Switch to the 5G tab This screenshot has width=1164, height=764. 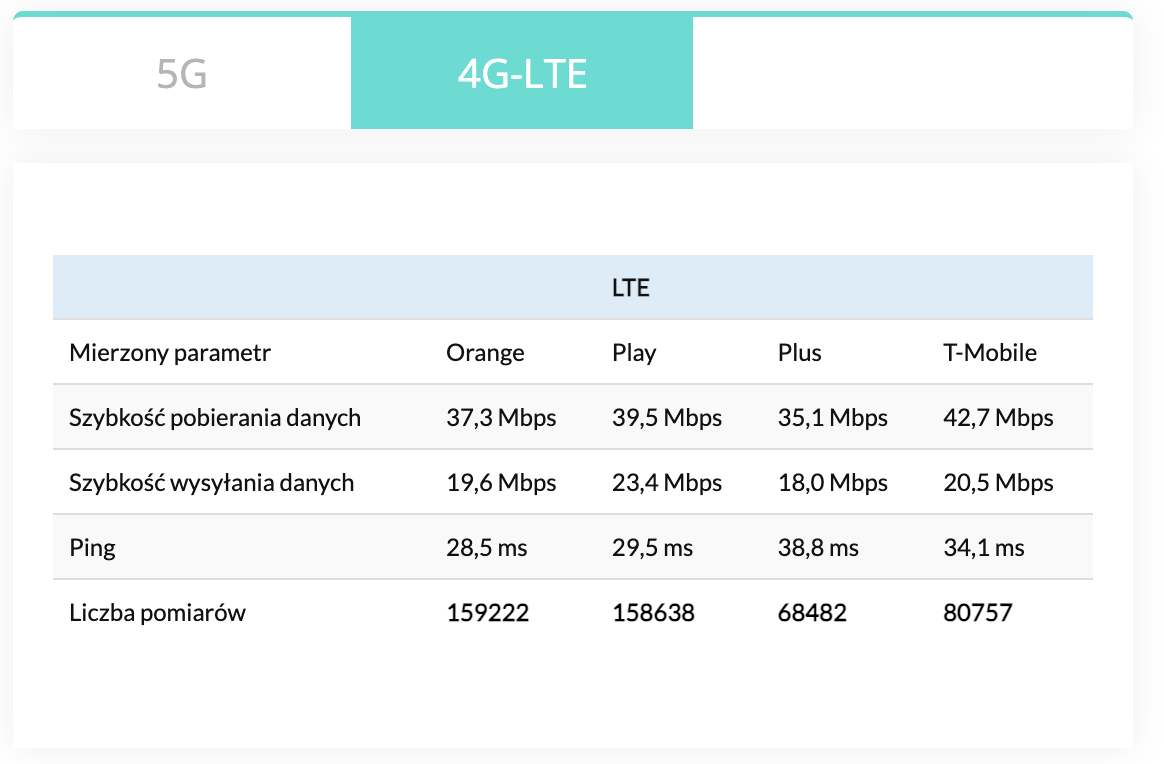pyautogui.click(x=182, y=74)
